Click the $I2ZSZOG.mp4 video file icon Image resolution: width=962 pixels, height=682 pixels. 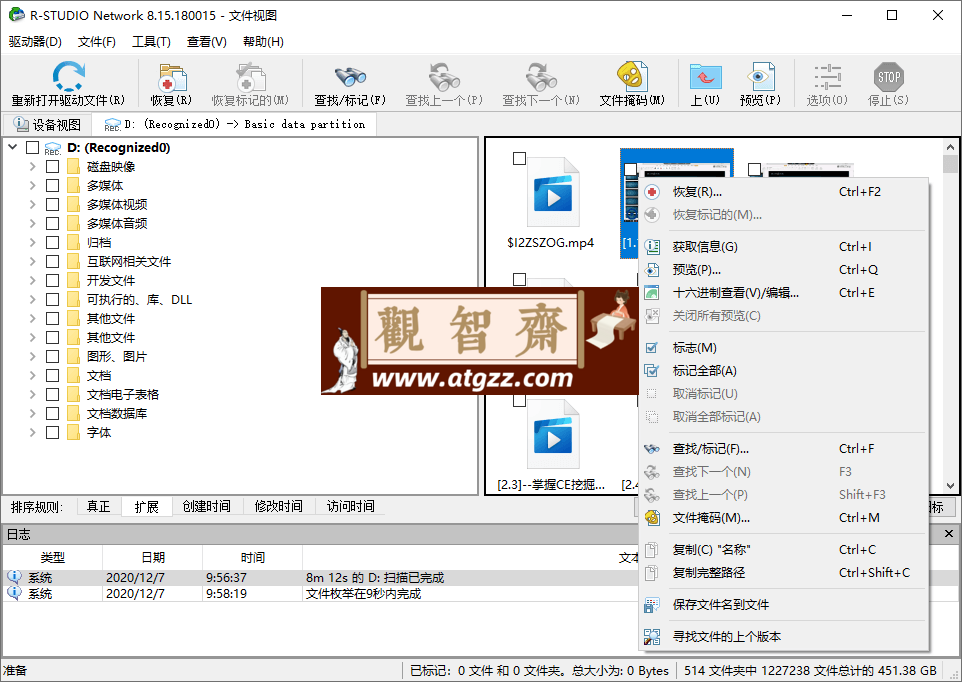[x=553, y=192]
